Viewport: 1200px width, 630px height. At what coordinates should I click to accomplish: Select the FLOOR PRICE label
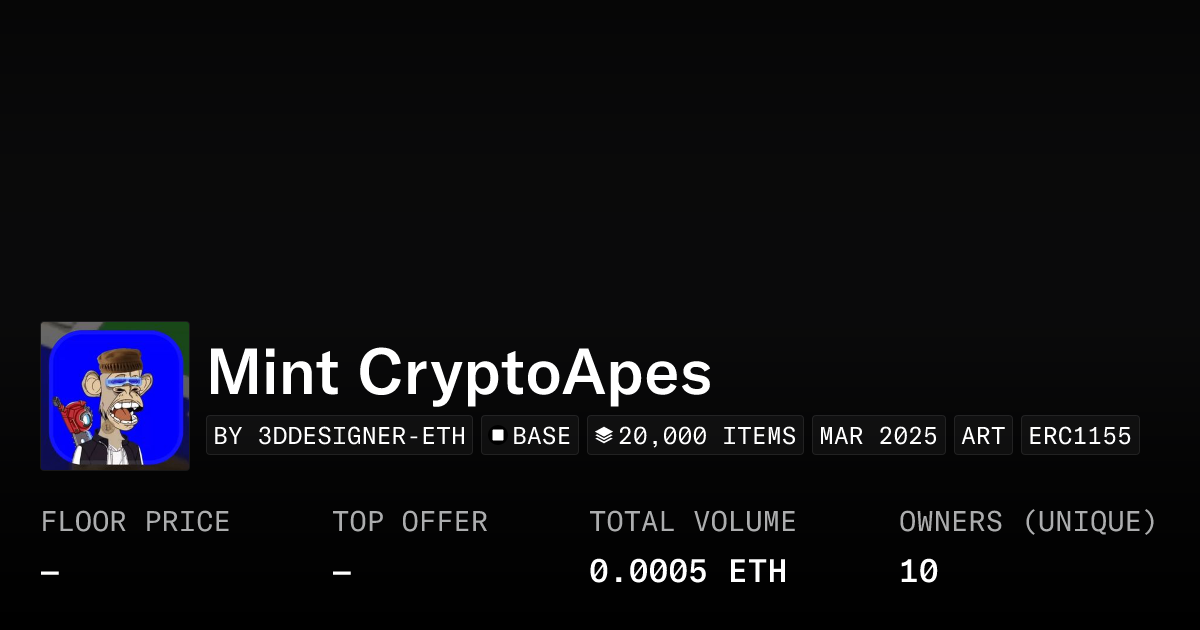135,522
